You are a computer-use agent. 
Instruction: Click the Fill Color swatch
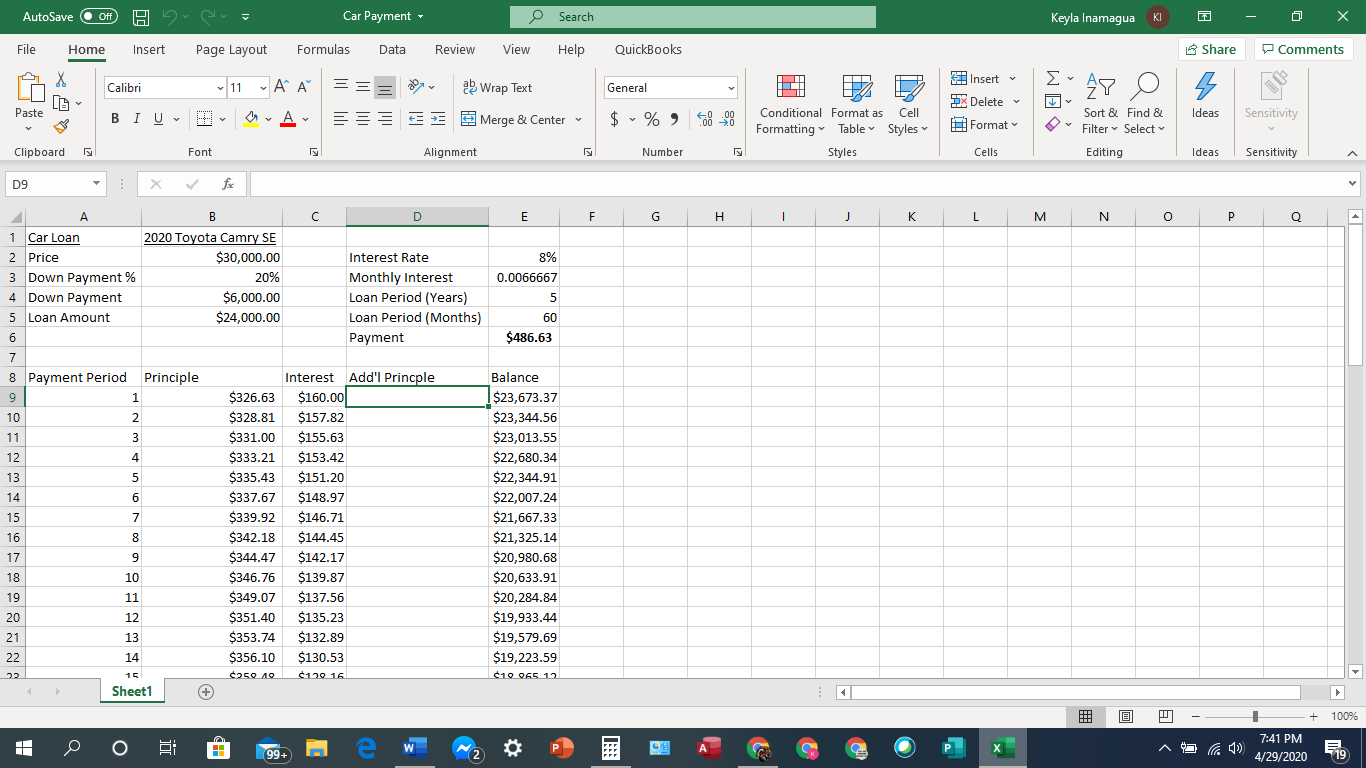(251, 119)
